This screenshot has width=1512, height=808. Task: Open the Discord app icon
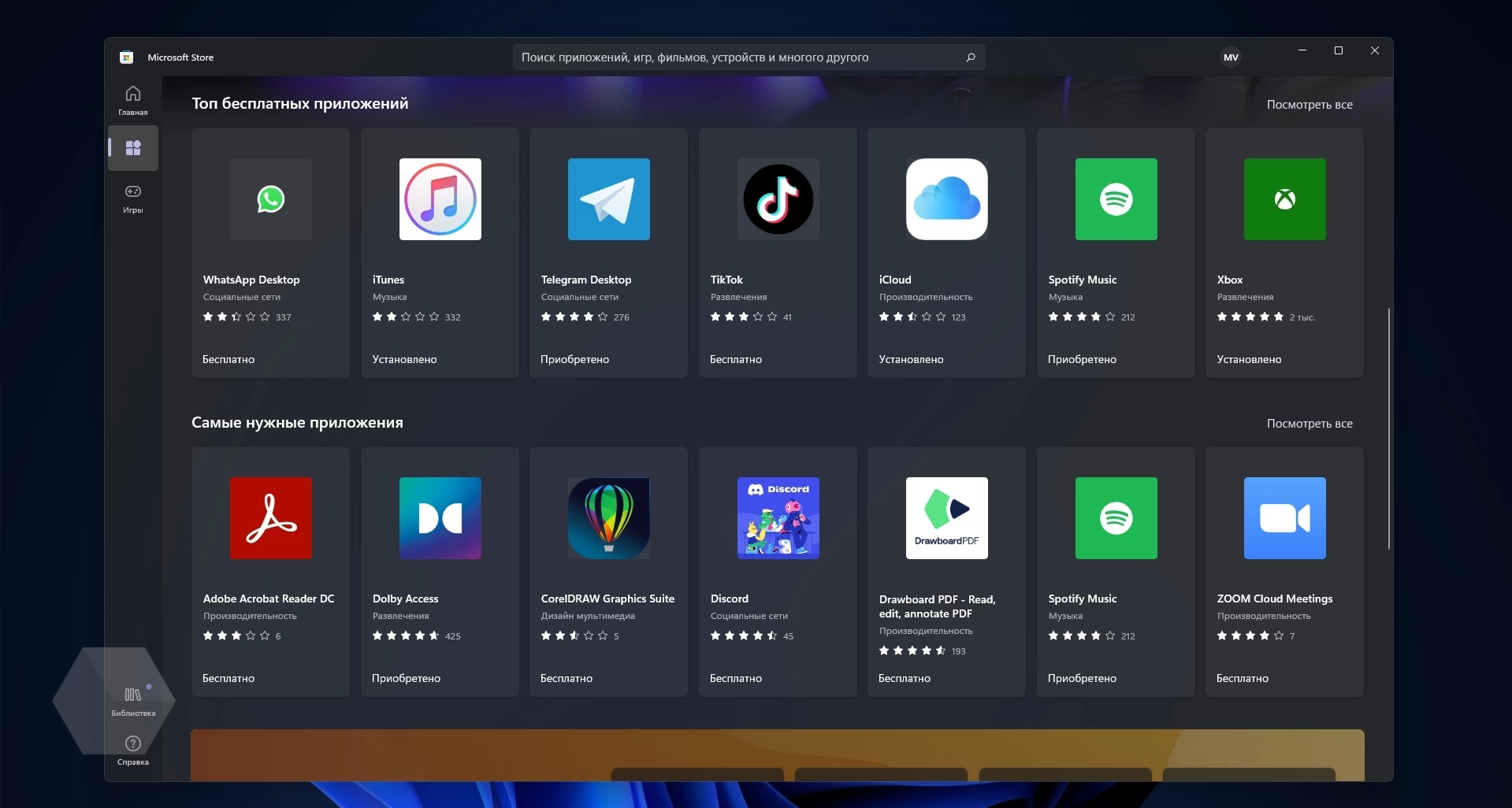click(778, 518)
